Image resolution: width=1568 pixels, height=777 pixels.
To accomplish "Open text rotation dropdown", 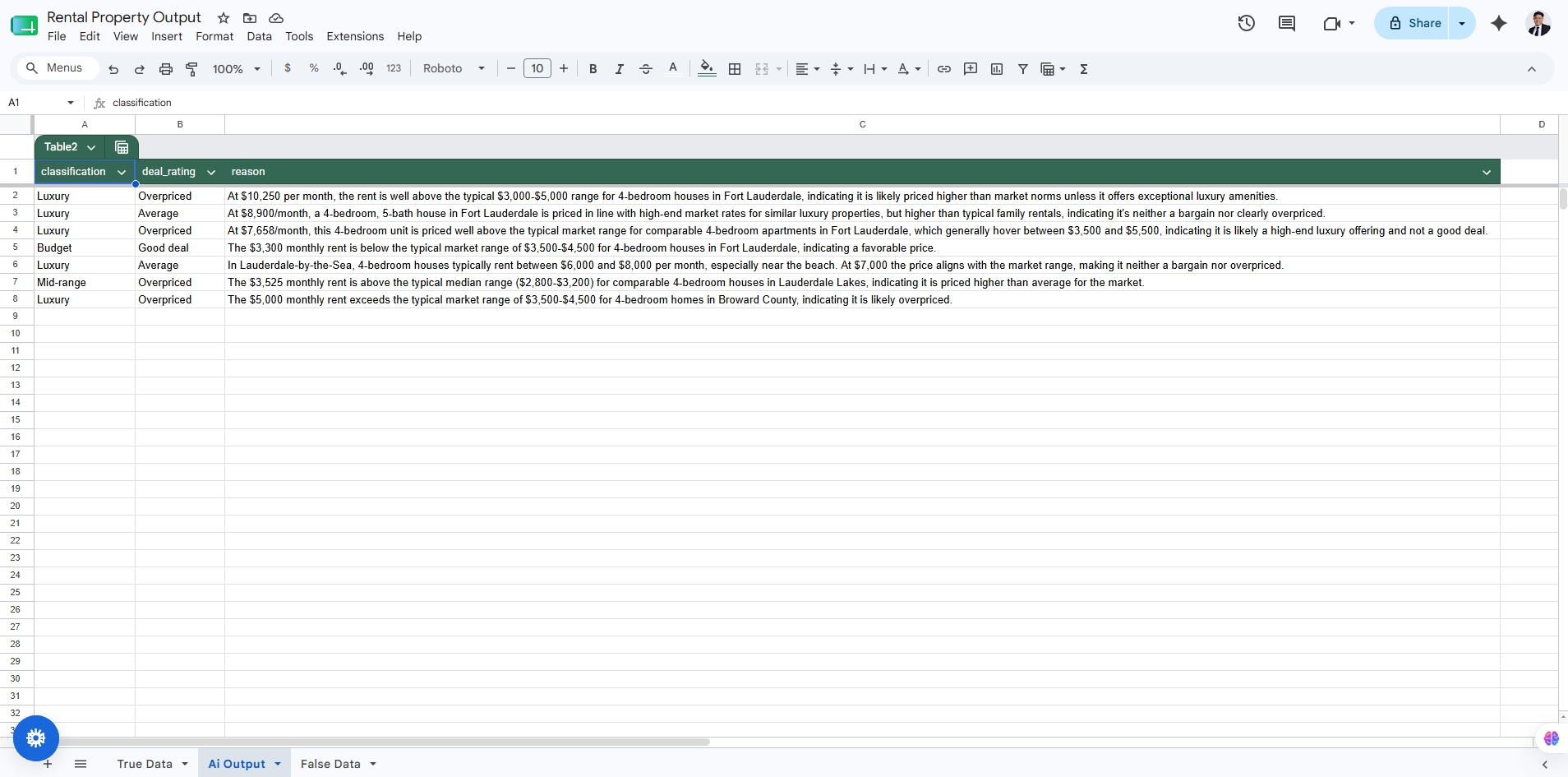I will [x=909, y=69].
